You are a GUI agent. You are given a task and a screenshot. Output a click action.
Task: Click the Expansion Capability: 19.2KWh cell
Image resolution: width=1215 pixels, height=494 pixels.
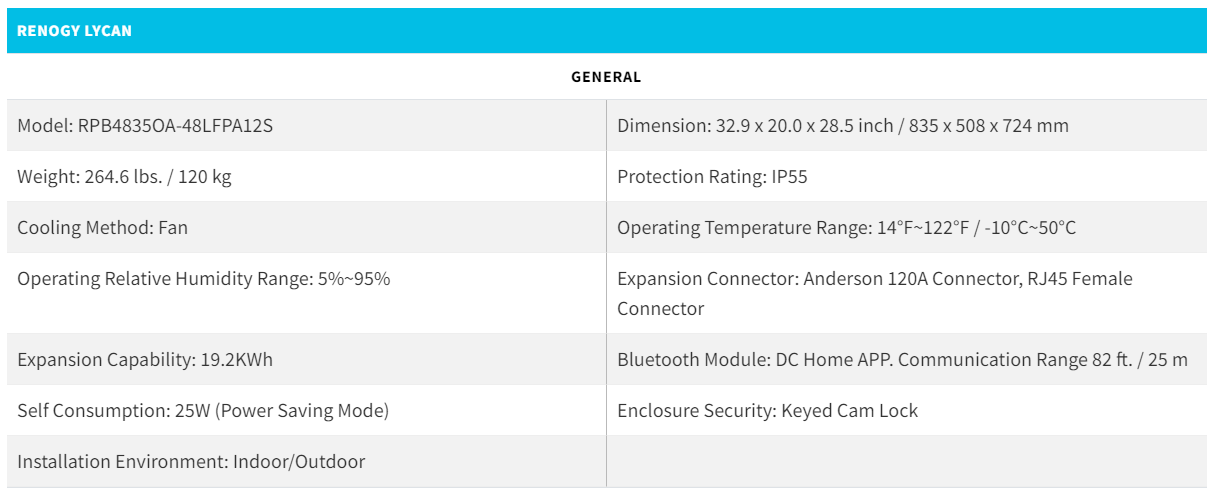pyautogui.click(x=144, y=360)
